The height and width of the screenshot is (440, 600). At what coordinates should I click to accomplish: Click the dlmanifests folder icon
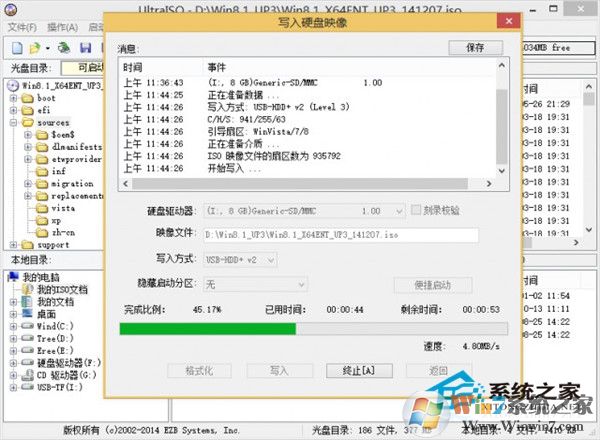[42, 147]
